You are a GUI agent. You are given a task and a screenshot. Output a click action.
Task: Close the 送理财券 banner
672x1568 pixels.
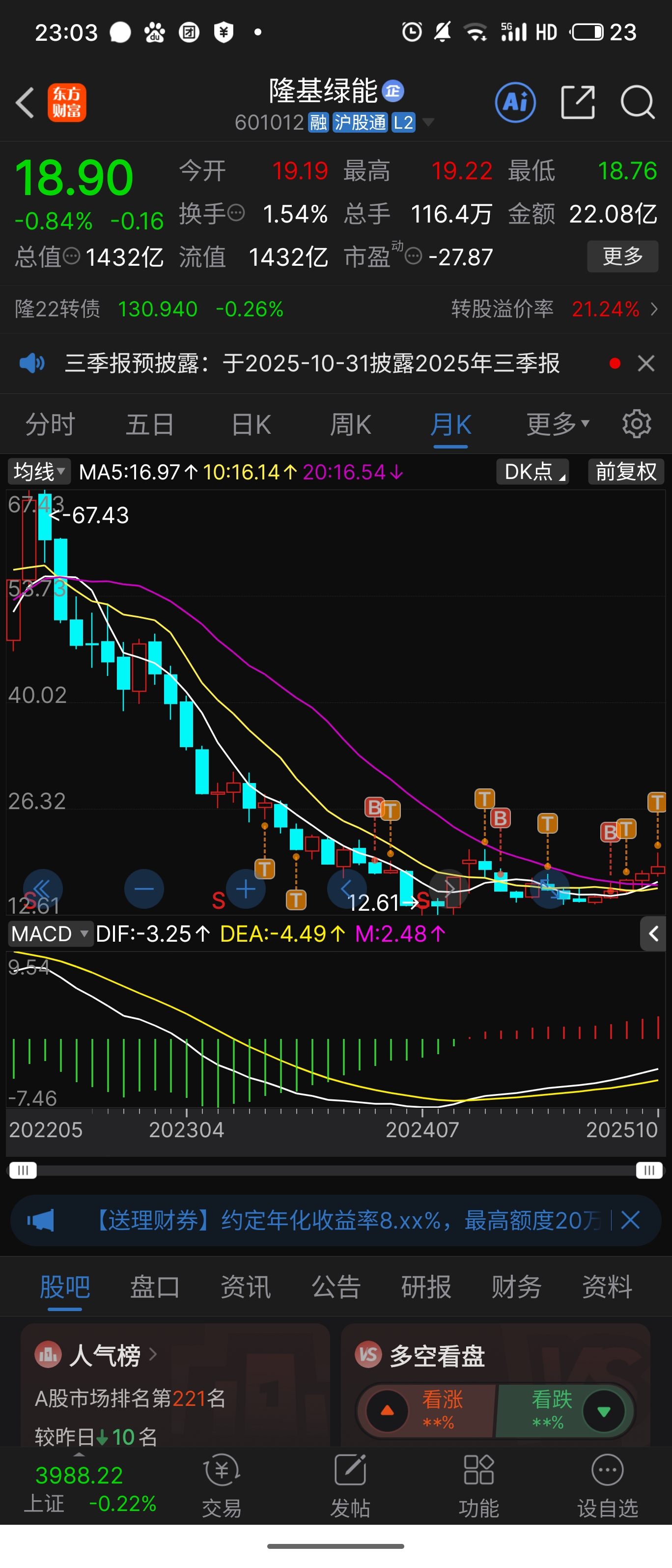coord(631,1220)
